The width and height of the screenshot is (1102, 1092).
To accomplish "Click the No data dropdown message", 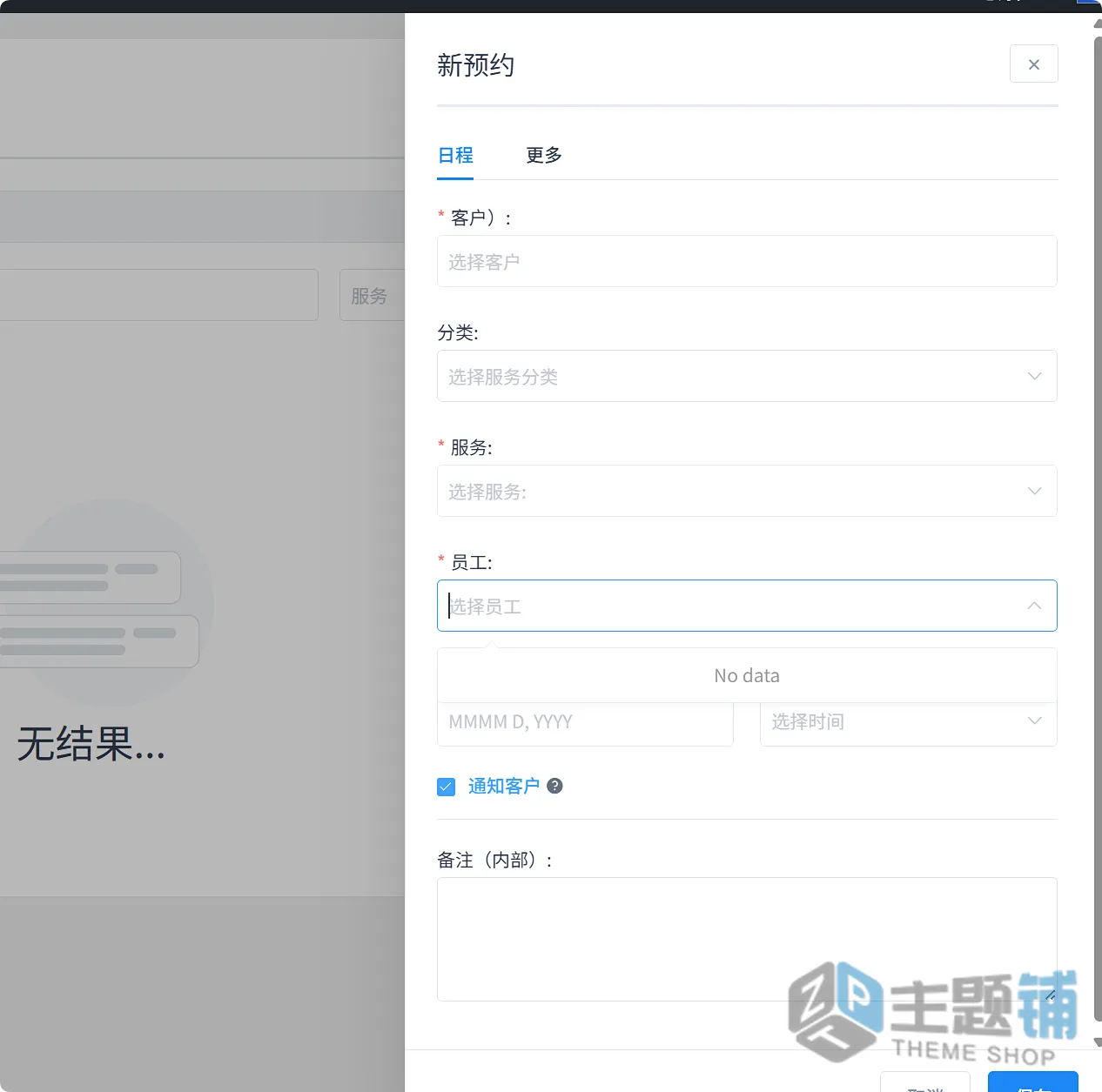I will (x=747, y=675).
